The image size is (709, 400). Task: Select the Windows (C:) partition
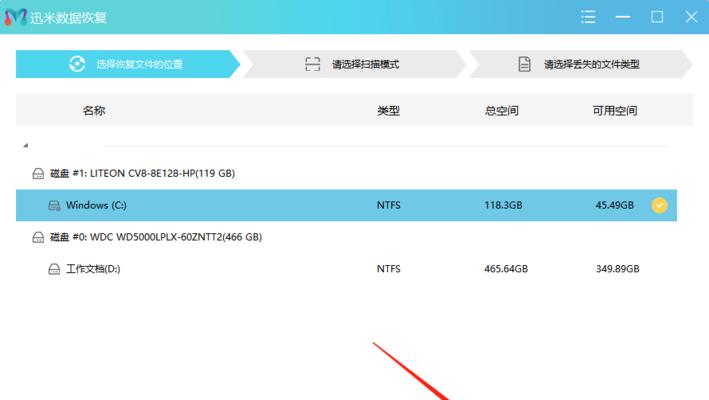(x=346, y=205)
